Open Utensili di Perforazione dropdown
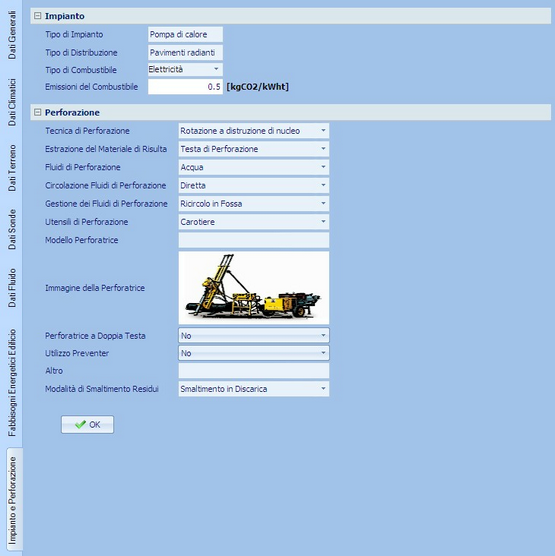Image resolution: width=555 pixels, height=556 pixels. click(323, 222)
